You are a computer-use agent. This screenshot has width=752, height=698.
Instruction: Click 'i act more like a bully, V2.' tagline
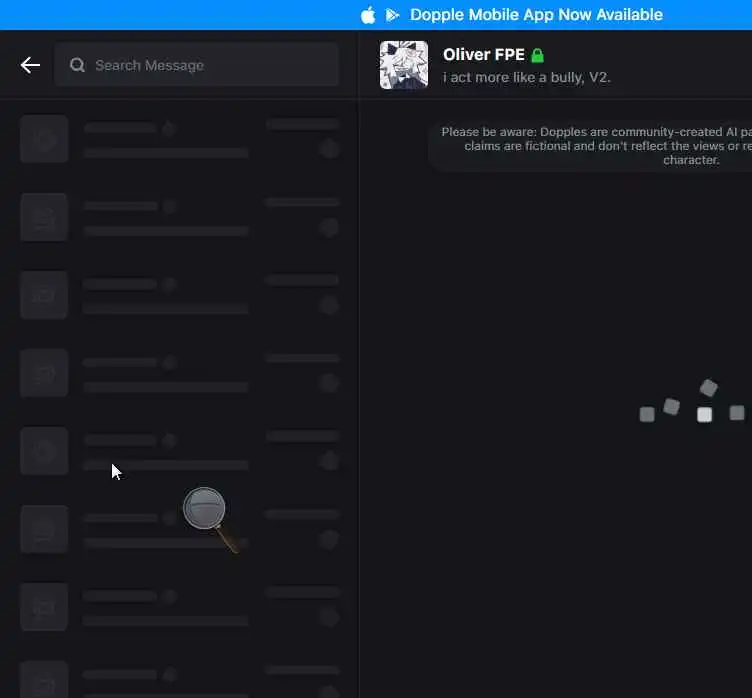coord(526,77)
